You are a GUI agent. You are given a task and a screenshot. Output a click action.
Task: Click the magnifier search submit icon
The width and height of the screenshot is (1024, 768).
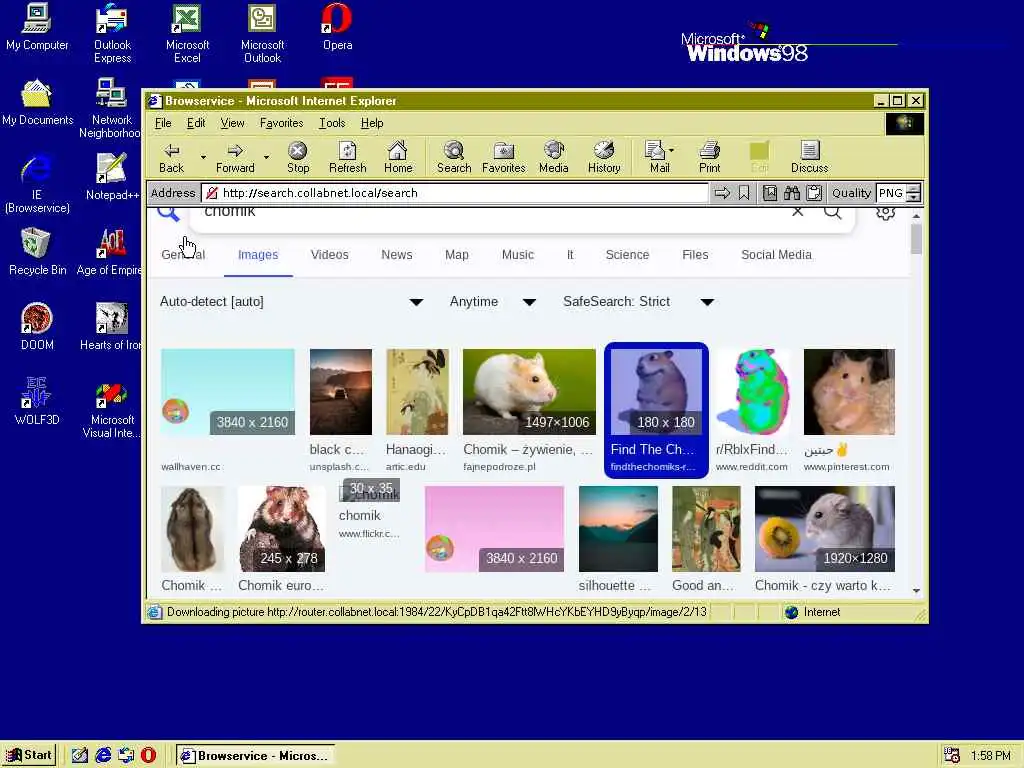[x=833, y=212]
